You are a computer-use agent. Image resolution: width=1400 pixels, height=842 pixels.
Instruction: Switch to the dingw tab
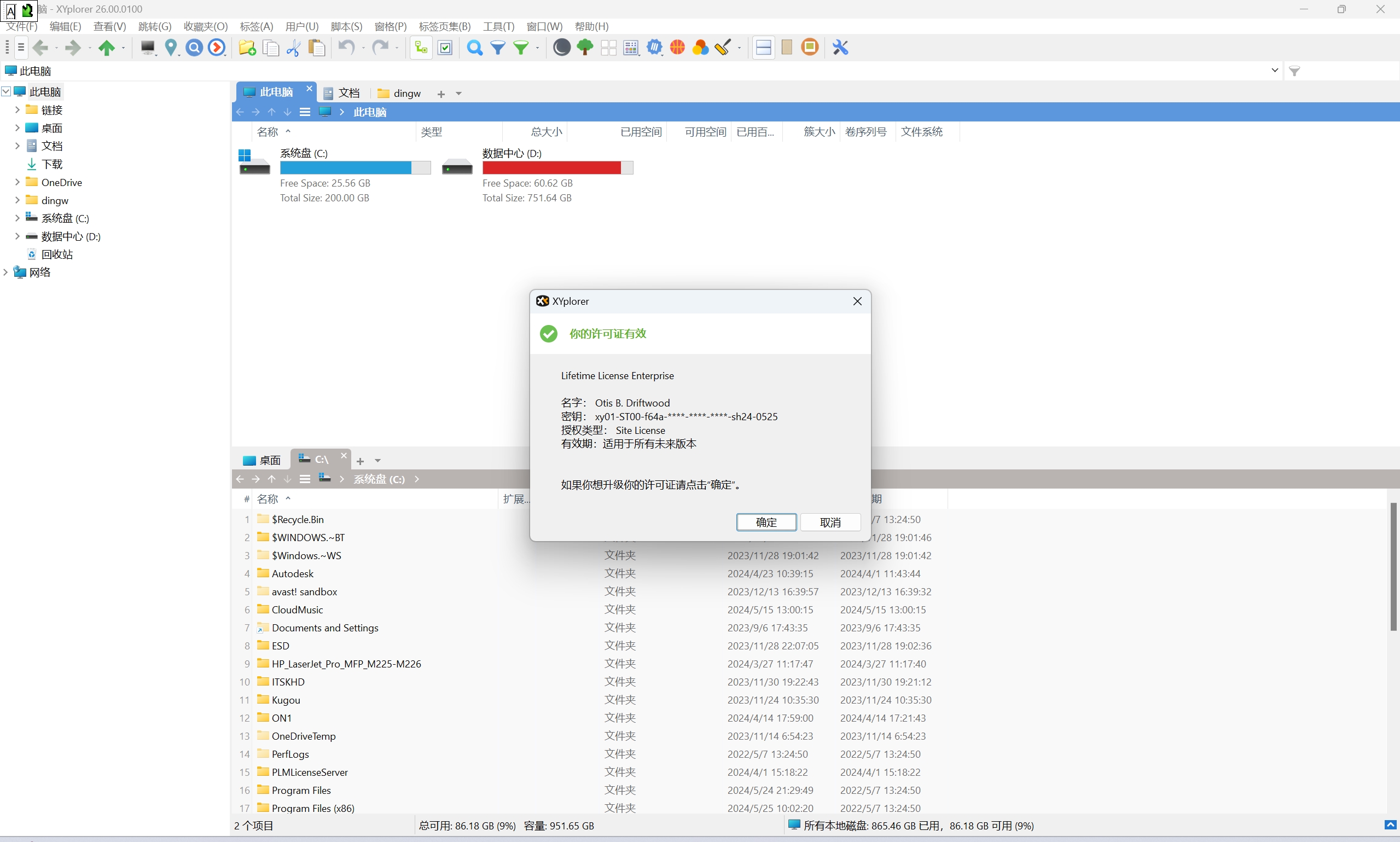coord(400,93)
